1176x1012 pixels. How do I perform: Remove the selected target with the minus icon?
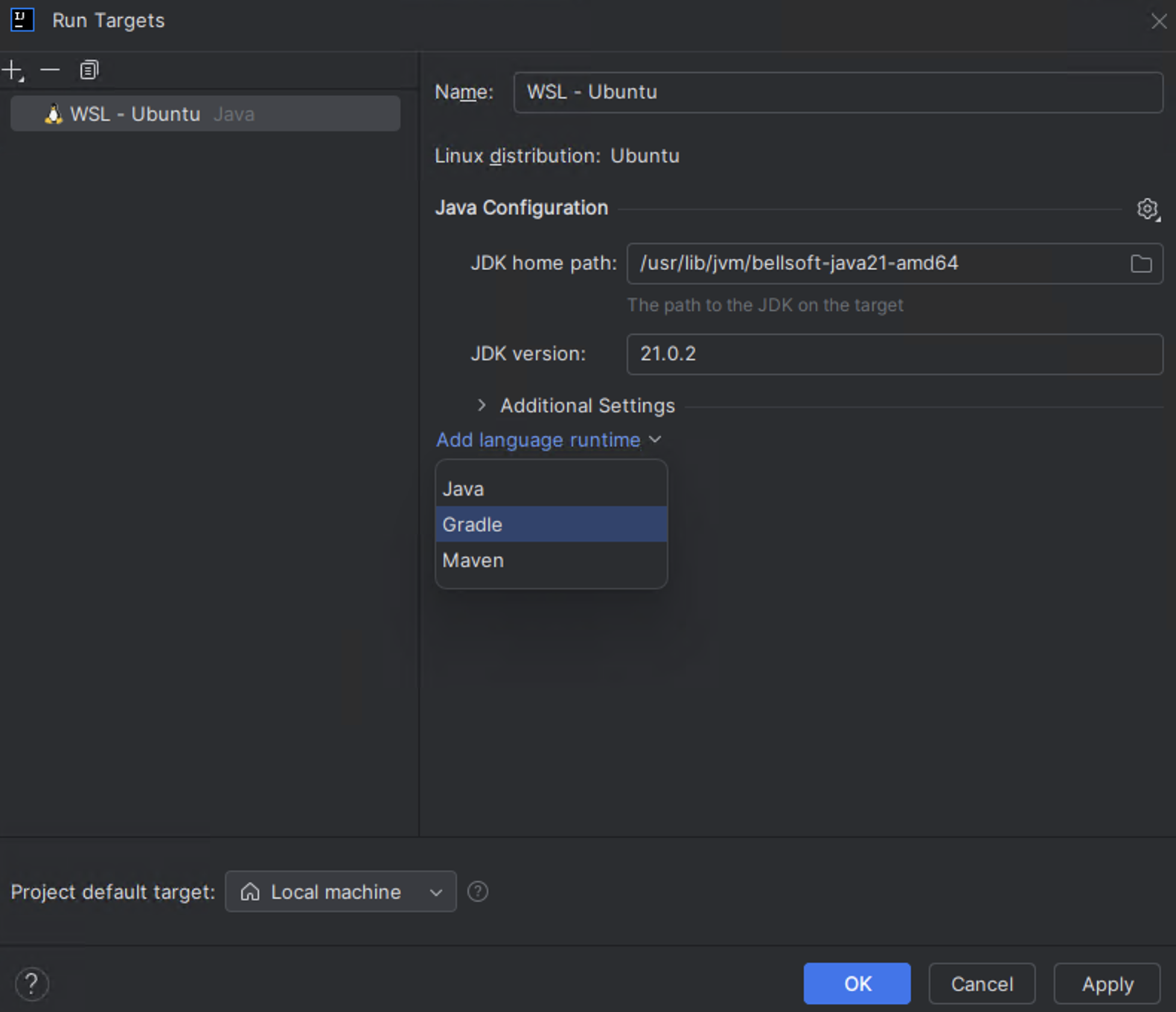click(50, 71)
